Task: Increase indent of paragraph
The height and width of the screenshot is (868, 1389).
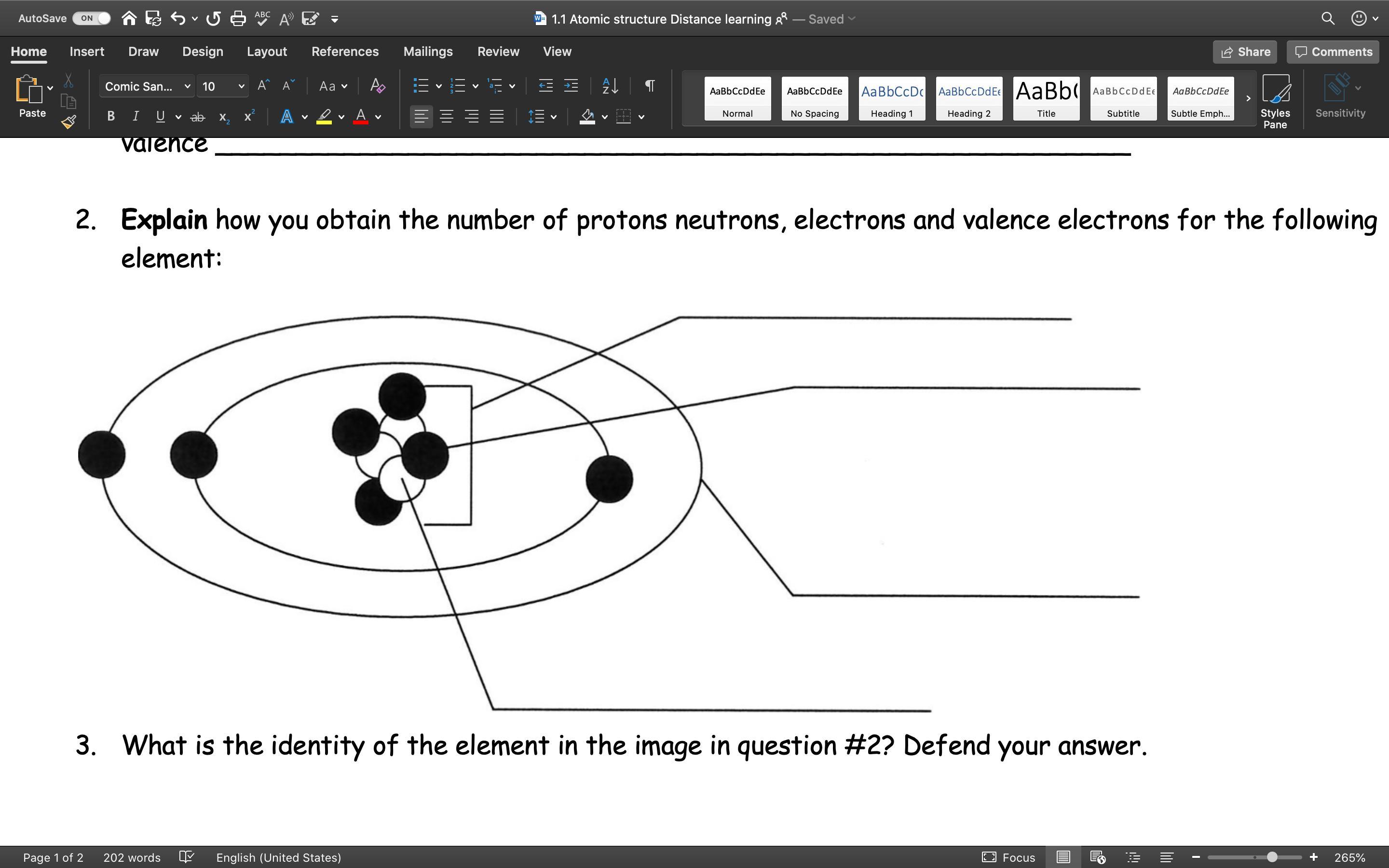Action: coord(571,86)
